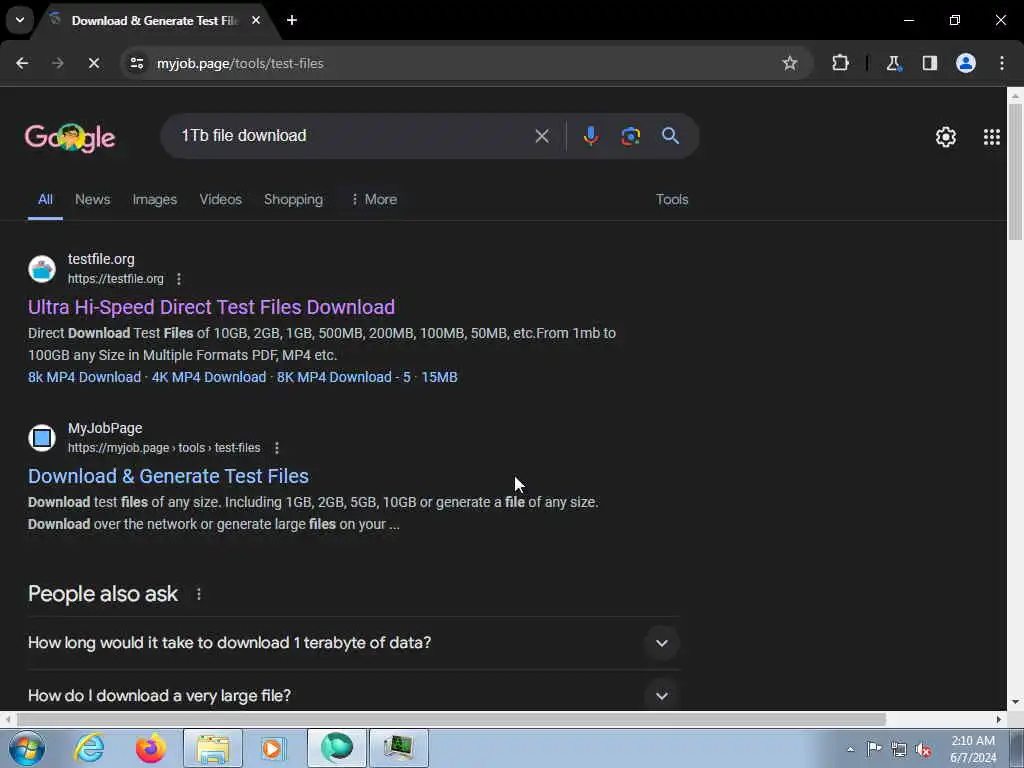Open the muted volume tray icon
Screen dimensions: 1024x768
tap(923, 749)
